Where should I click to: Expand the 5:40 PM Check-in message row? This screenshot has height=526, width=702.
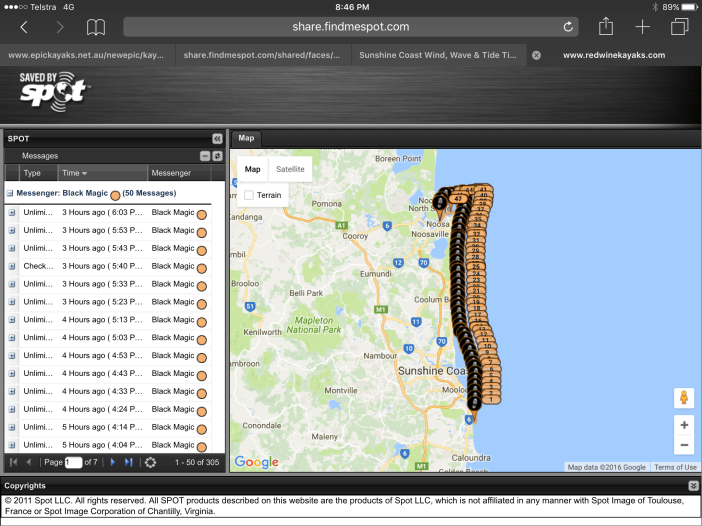[12, 266]
